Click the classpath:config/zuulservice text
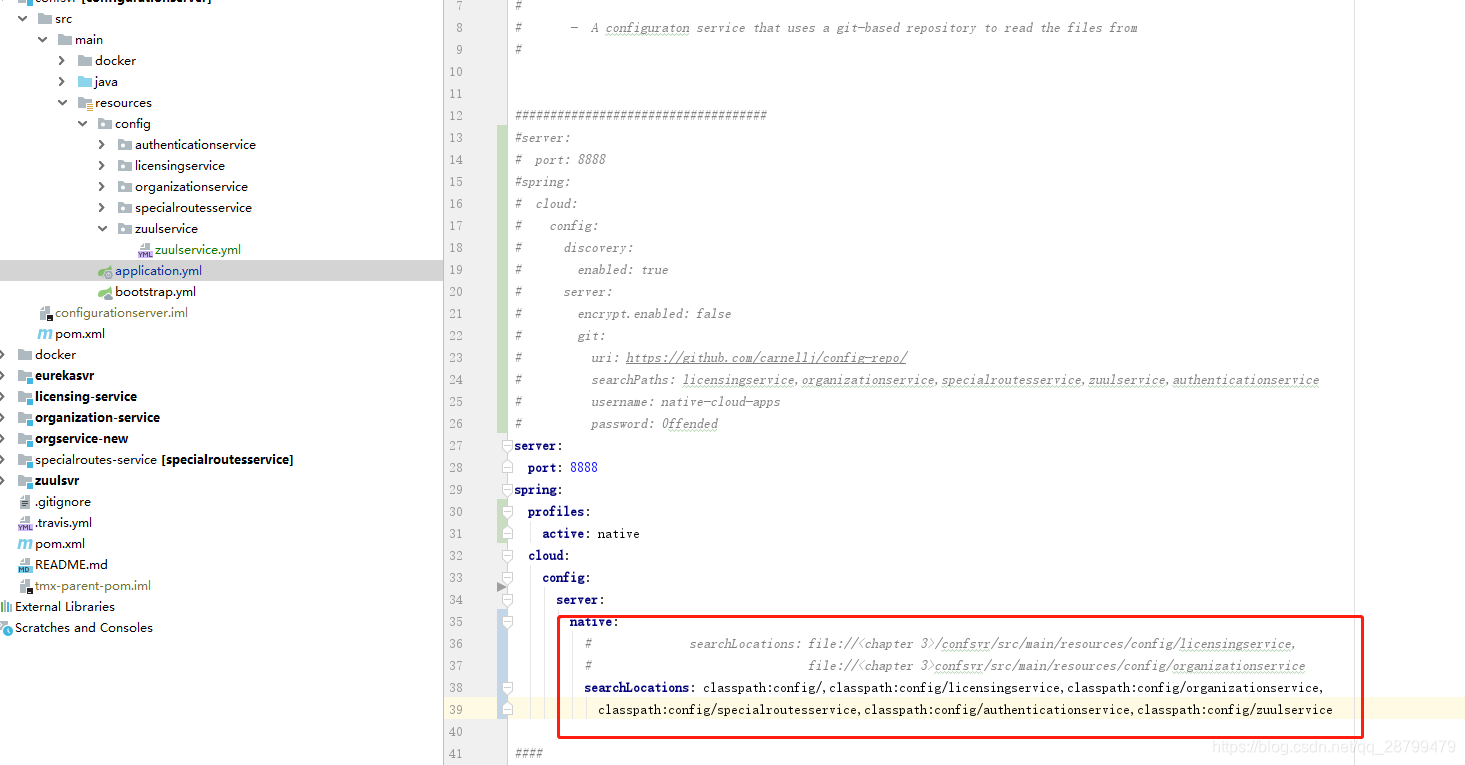Image resolution: width=1465 pixels, height=765 pixels. tap(1234, 710)
